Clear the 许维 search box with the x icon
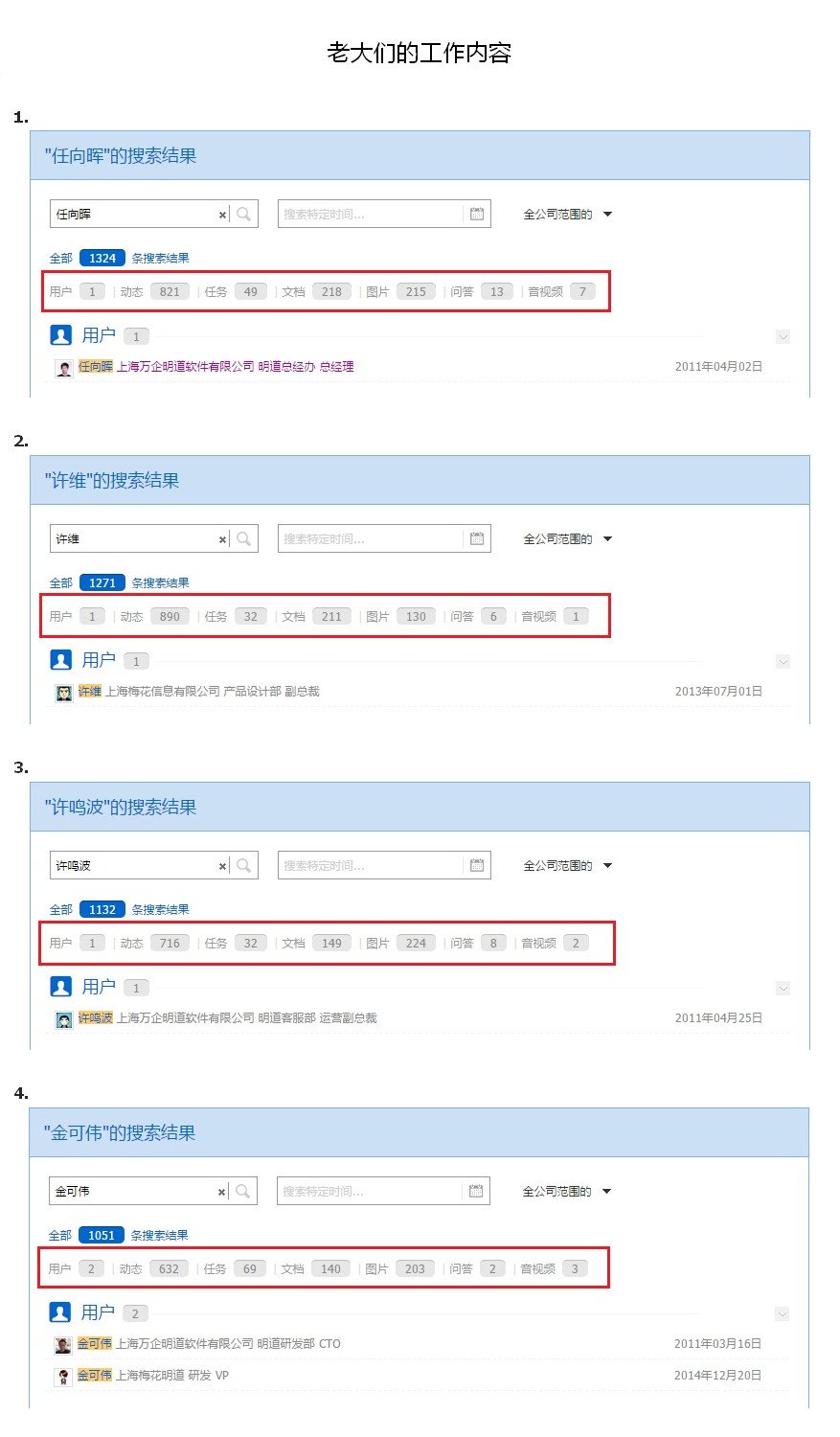840x1437 pixels. [x=222, y=539]
